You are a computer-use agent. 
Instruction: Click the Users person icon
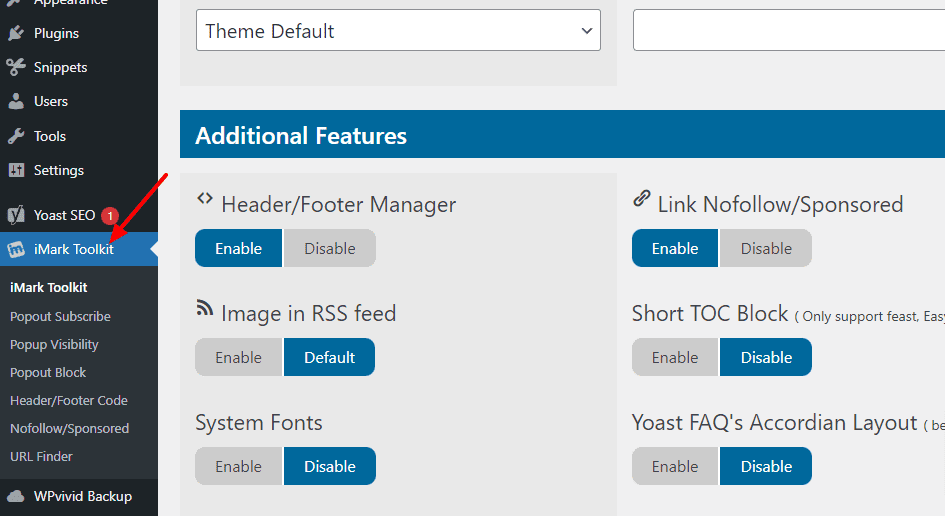click(16, 101)
